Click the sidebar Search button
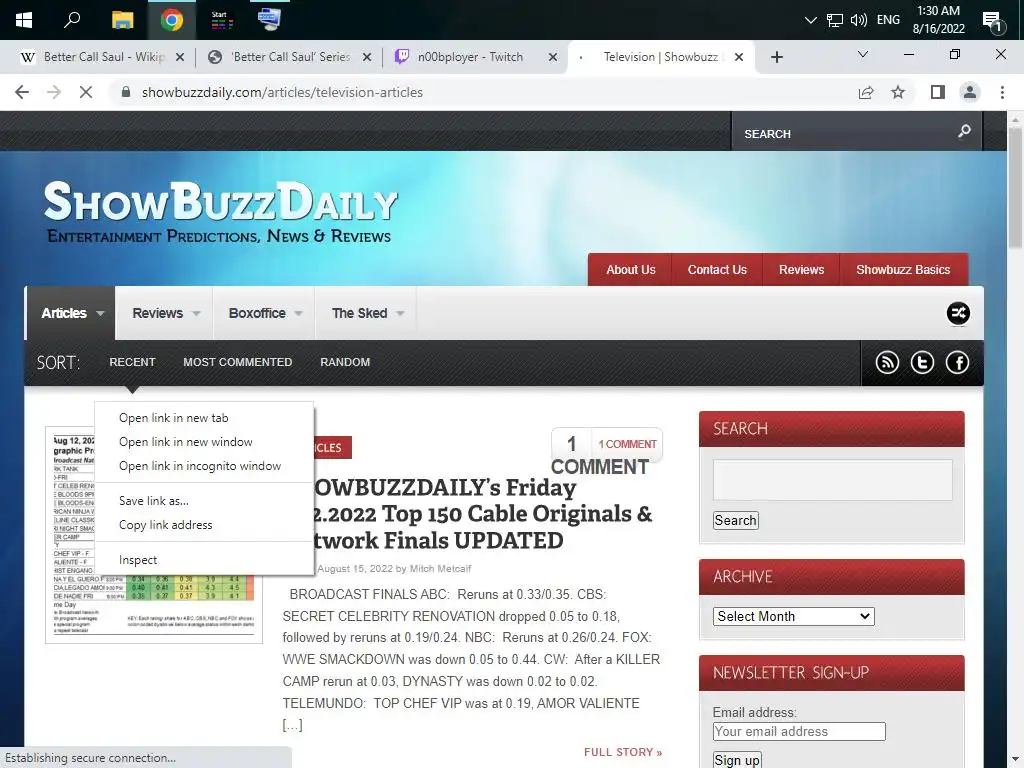The width and height of the screenshot is (1024, 768). tap(735, 520)
